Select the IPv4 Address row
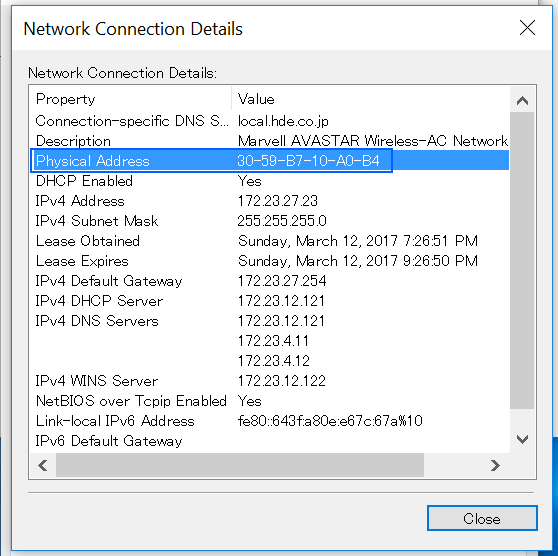 pos(270,201)
